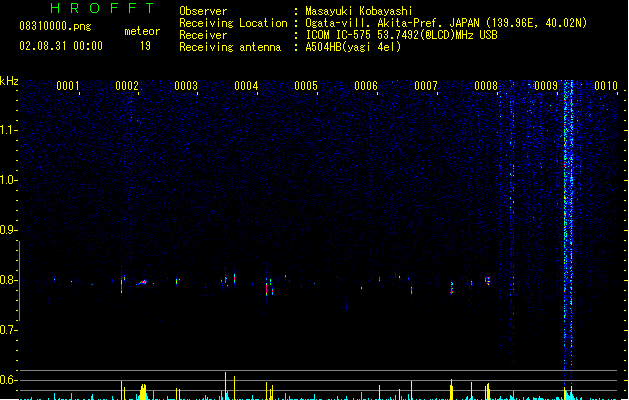Click the Receiving Location label
629x400 pixels.
233,23
